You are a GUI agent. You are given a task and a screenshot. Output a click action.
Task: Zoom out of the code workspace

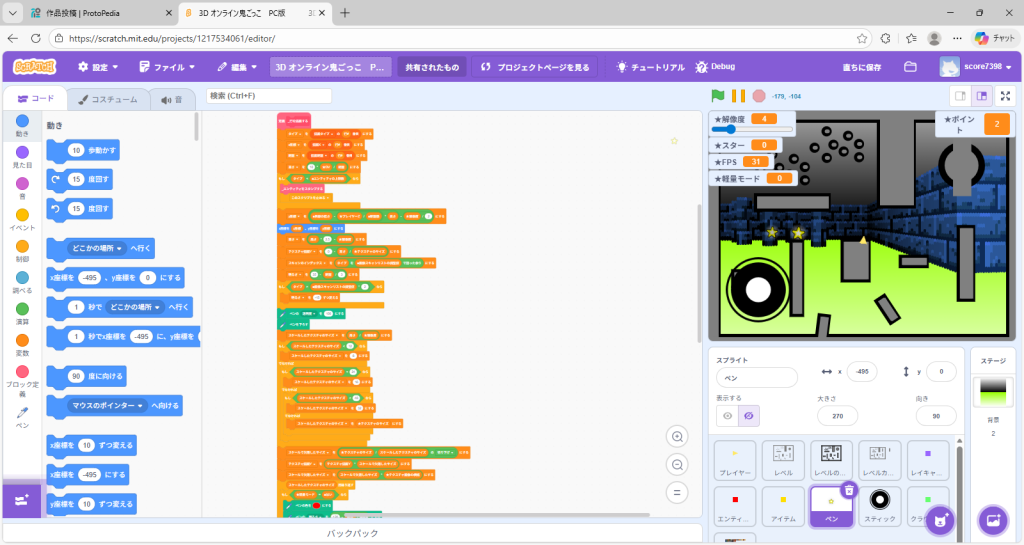pos(679,465)
